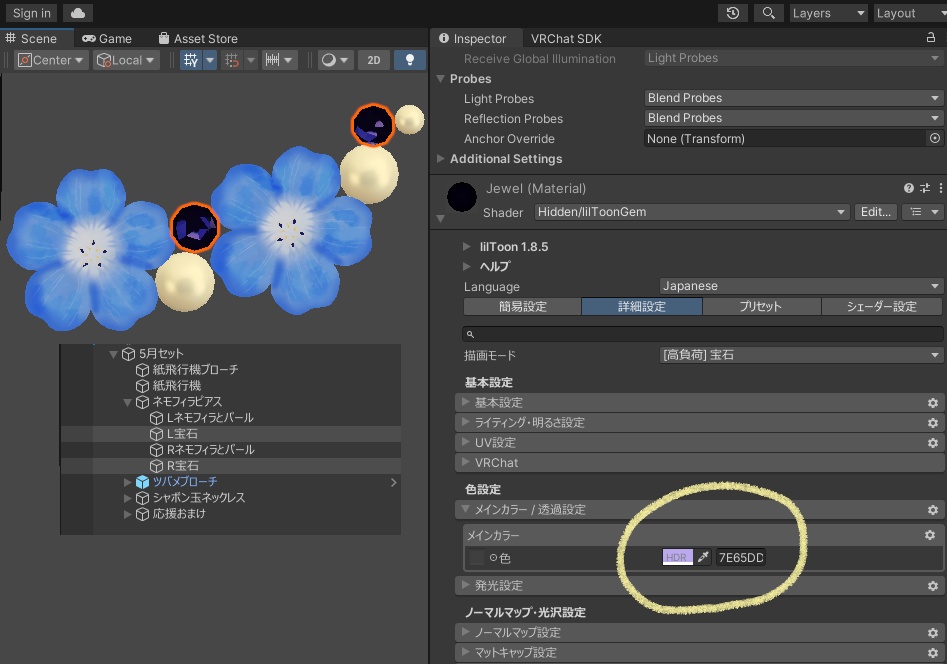Switch to the VRChat SDK tab

[x=566, y=38]
